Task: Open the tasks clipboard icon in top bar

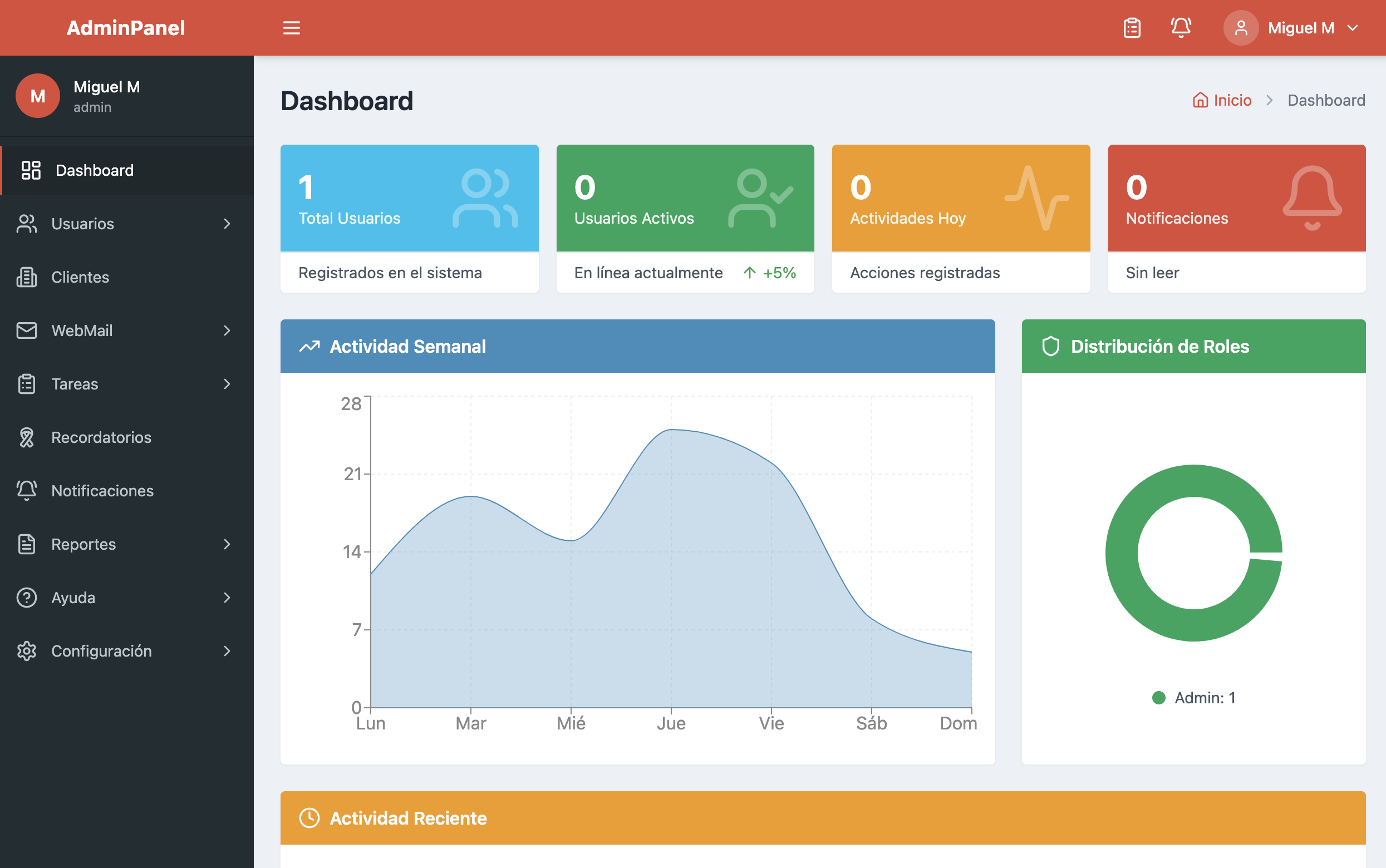Action: [1132, 28]
